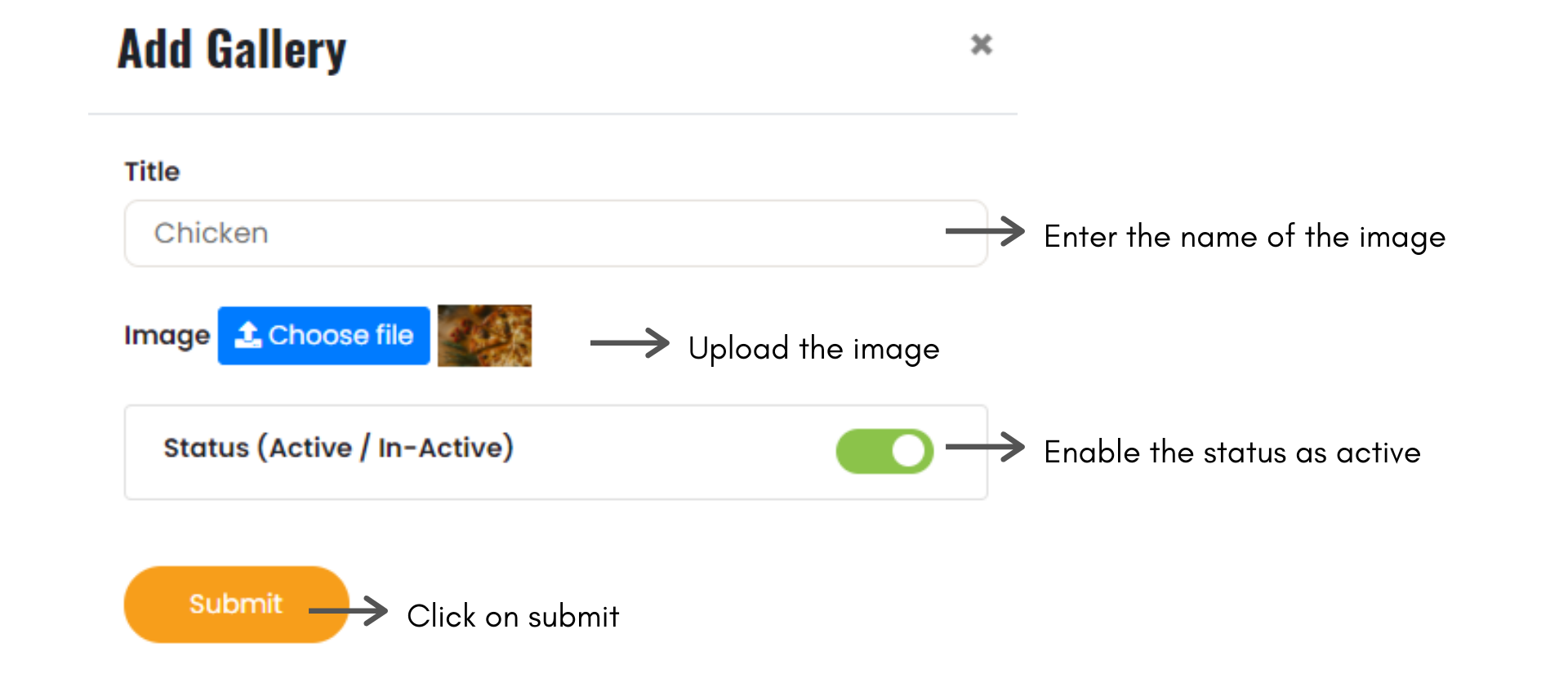
Task: Click the Status (Active / In-Active) label
Action: point(338,448)
